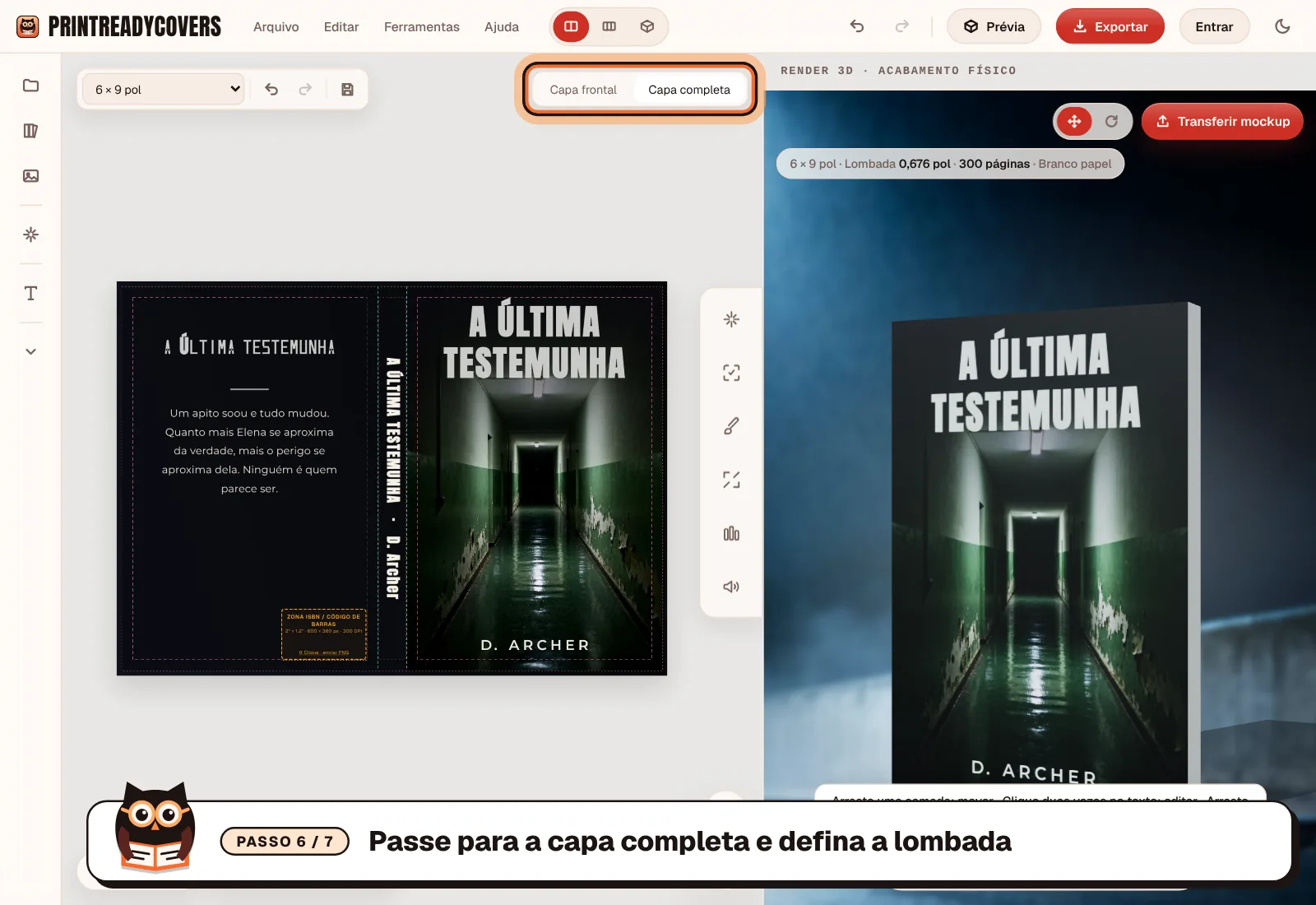Image resolution: width=1316 pixels, height=905 pixels.
Task: Select the Text tool in sidebar
Action: coord(30,294)
